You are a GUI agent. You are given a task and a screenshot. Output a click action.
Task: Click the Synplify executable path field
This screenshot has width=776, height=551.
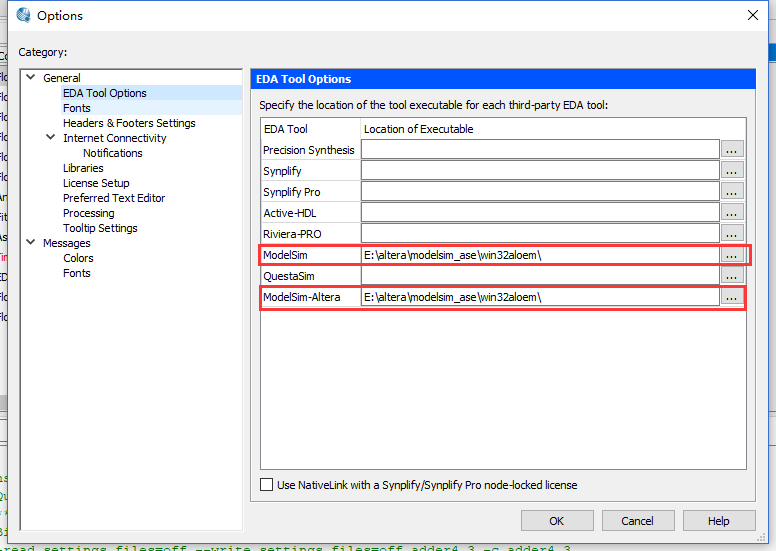pyautogui.click(x=540, y=170)
